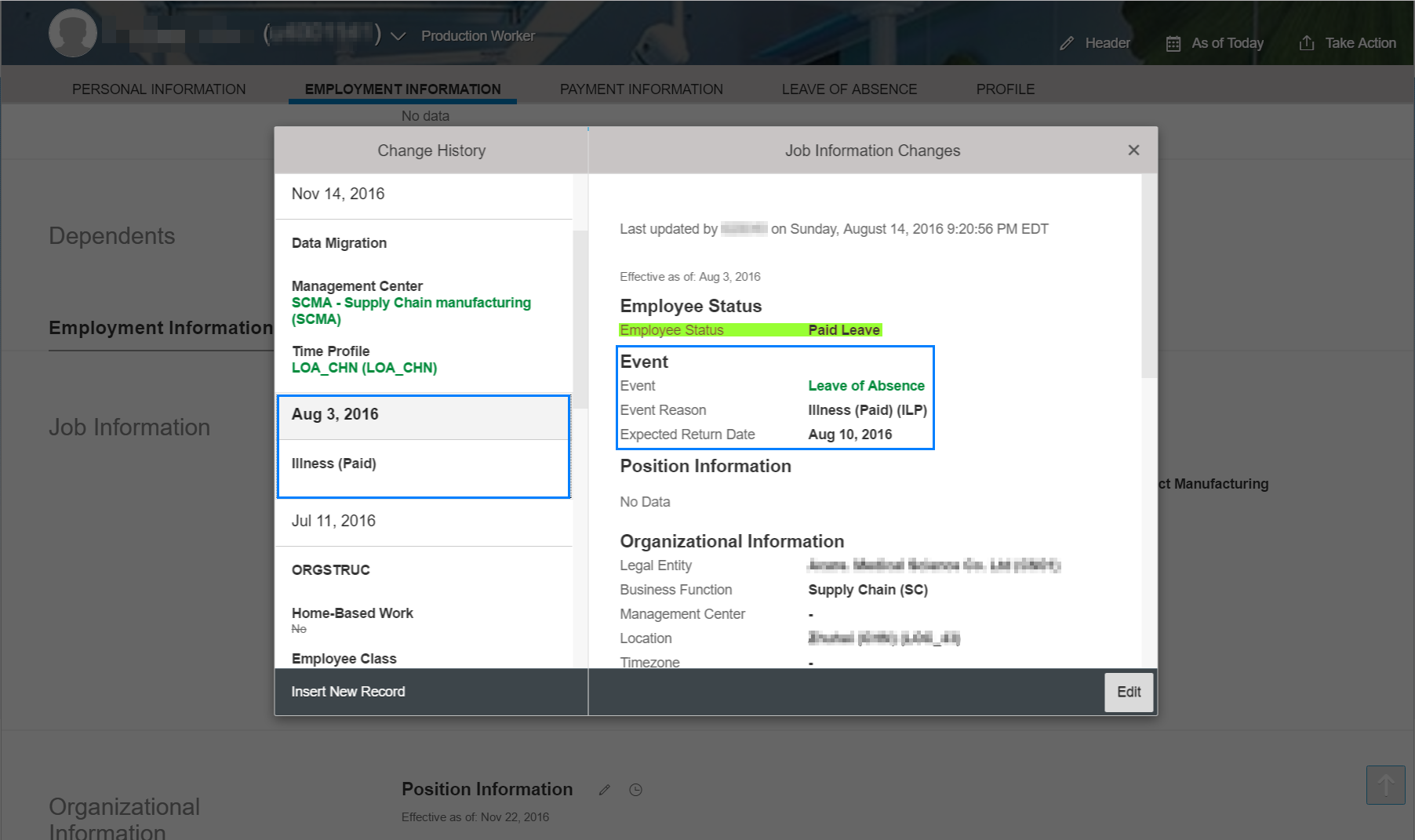Expand the employee name dropdown chevron
The image size is (1415, 840).
[x=398, y=36]
